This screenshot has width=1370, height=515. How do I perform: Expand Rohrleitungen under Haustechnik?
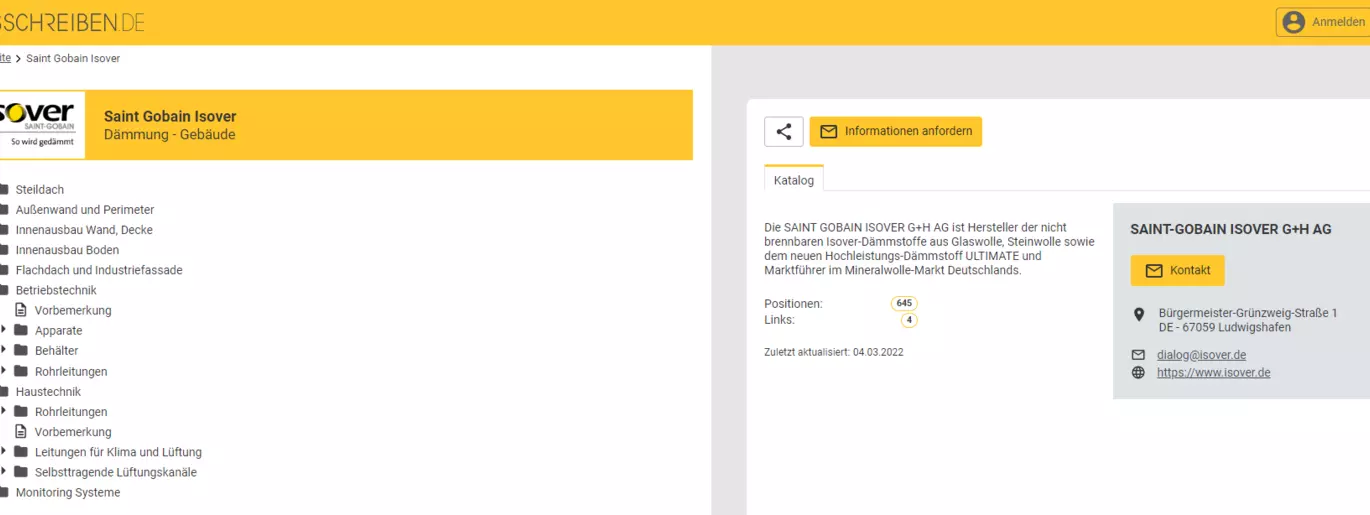(x=3, y=411)
